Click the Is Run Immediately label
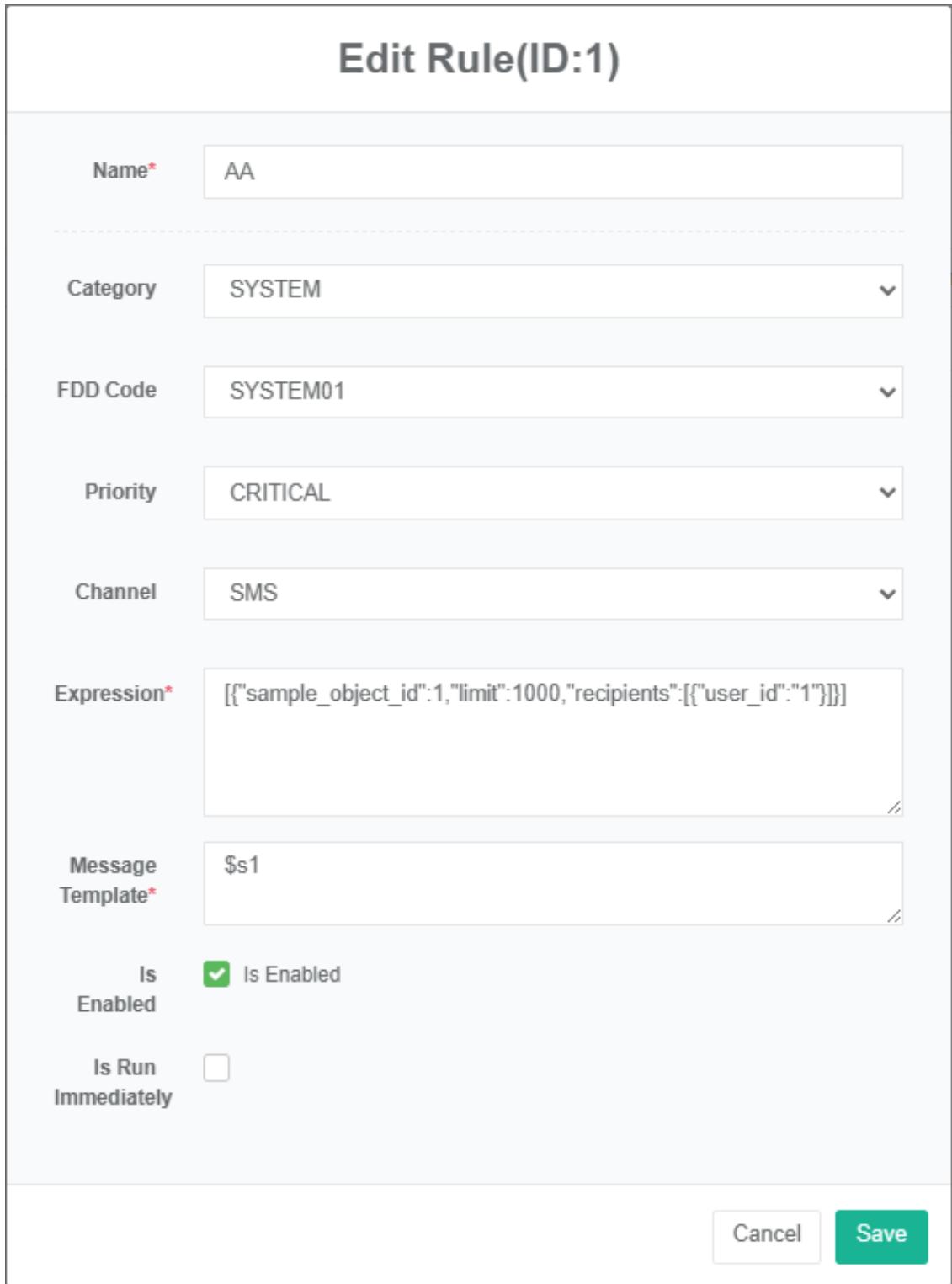Image resolution: width=952 pixels, height=1284 pixels. tap(113, 1082)
